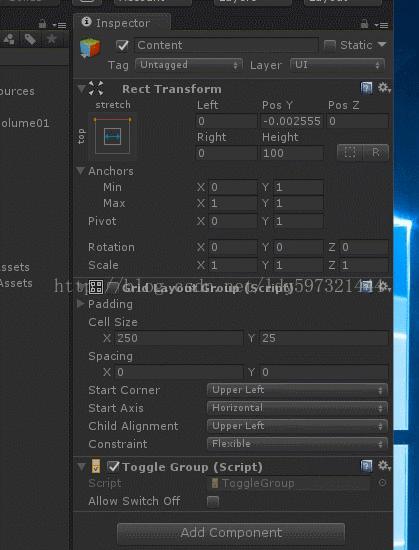
Task: Open Grid Layout Group gear settings menu
Action: pyautogui.click(x=384, y=287)
